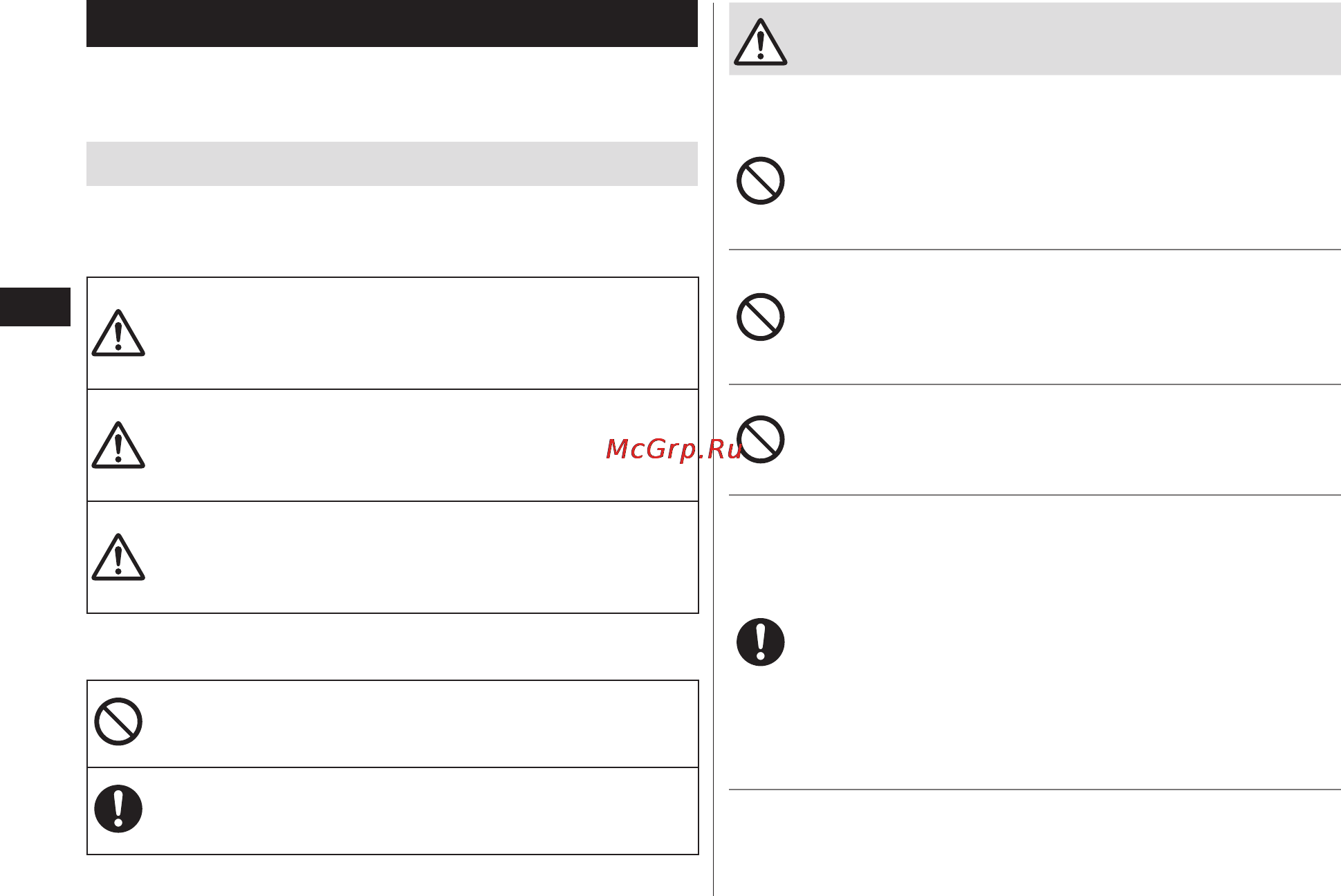This screenshot has height=896, width=1341.
Task: Click the filled exclamation circle in the lower-left table
Action: pyautogui.click(x=118, y=809)
